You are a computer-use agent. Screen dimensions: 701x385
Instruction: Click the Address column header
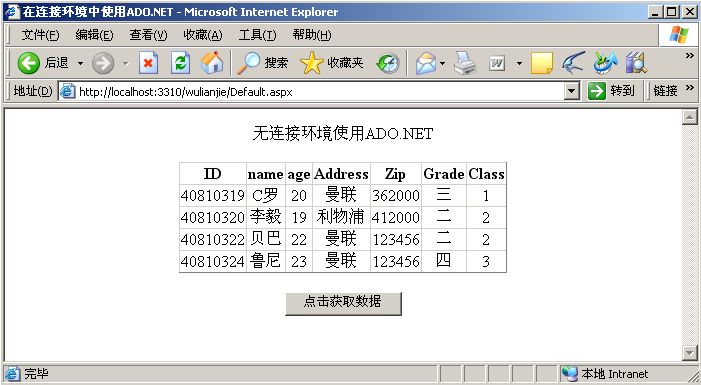click(x=341, y=173)
